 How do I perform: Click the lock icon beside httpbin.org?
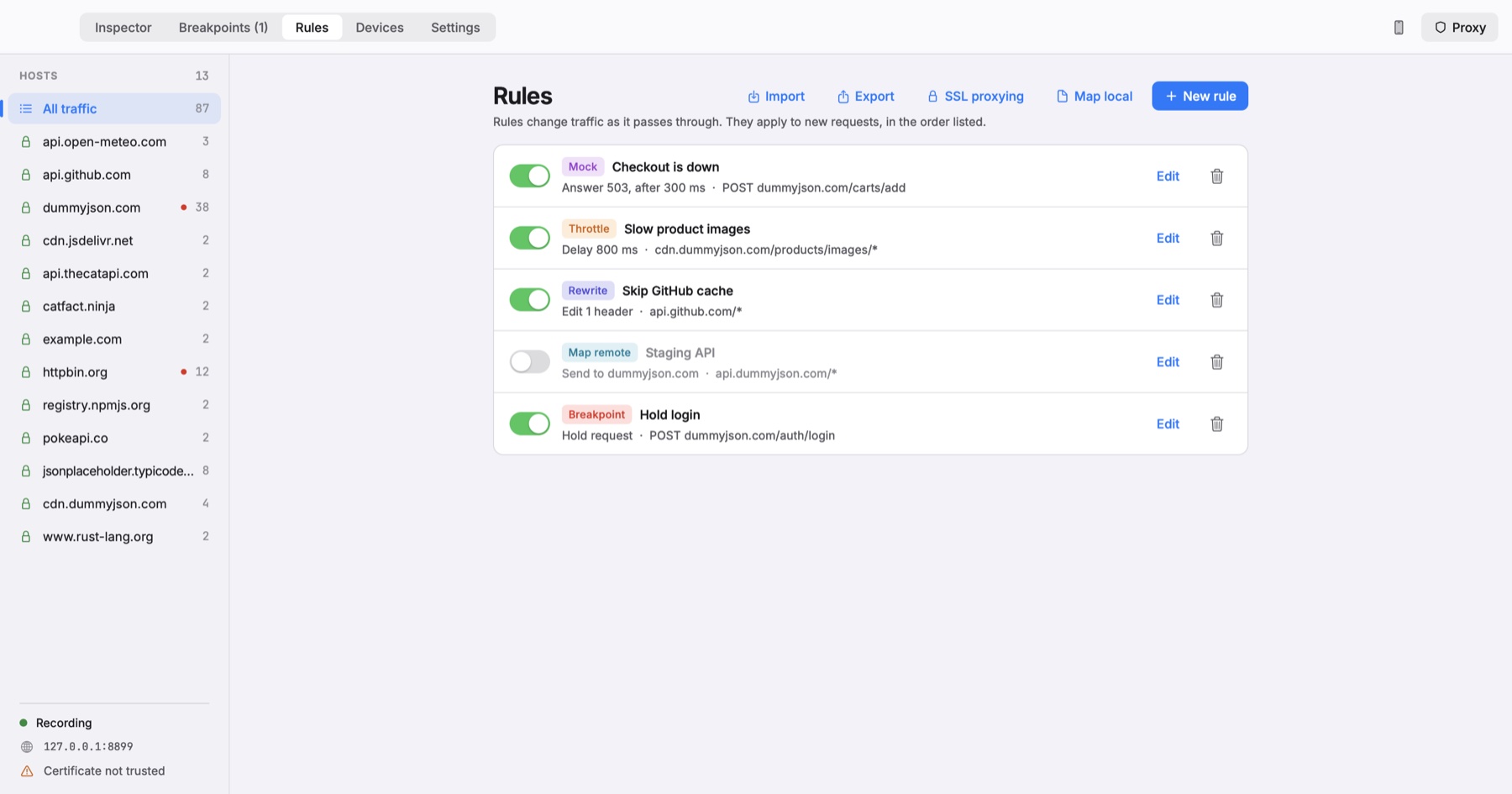pos(26,372)
